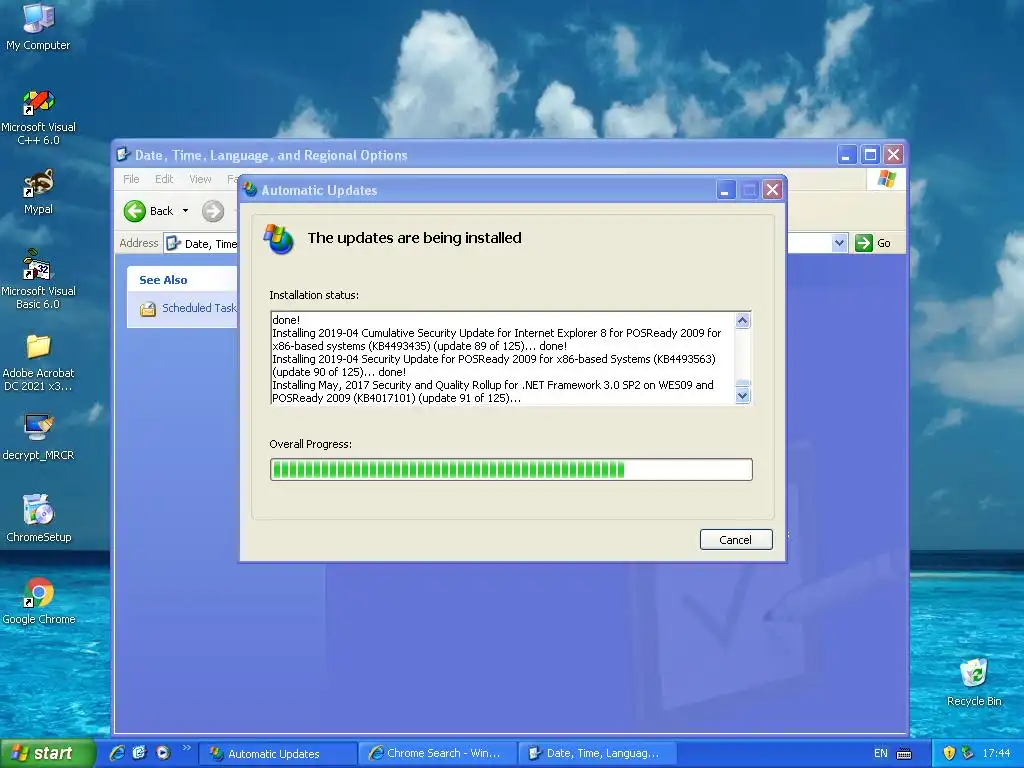The image size is (1024, 768).
Task: Open the Mypal browser shortcut
Action: [38, 191]
